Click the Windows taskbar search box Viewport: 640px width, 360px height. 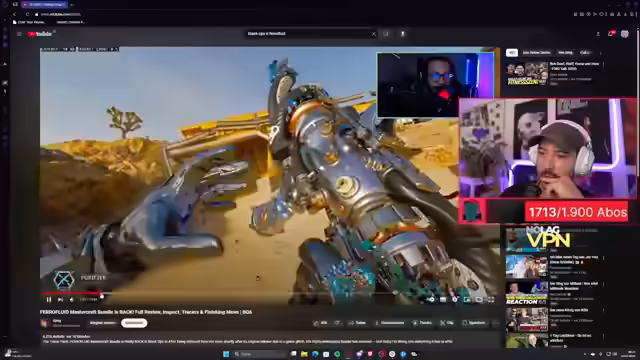point(260,354)
